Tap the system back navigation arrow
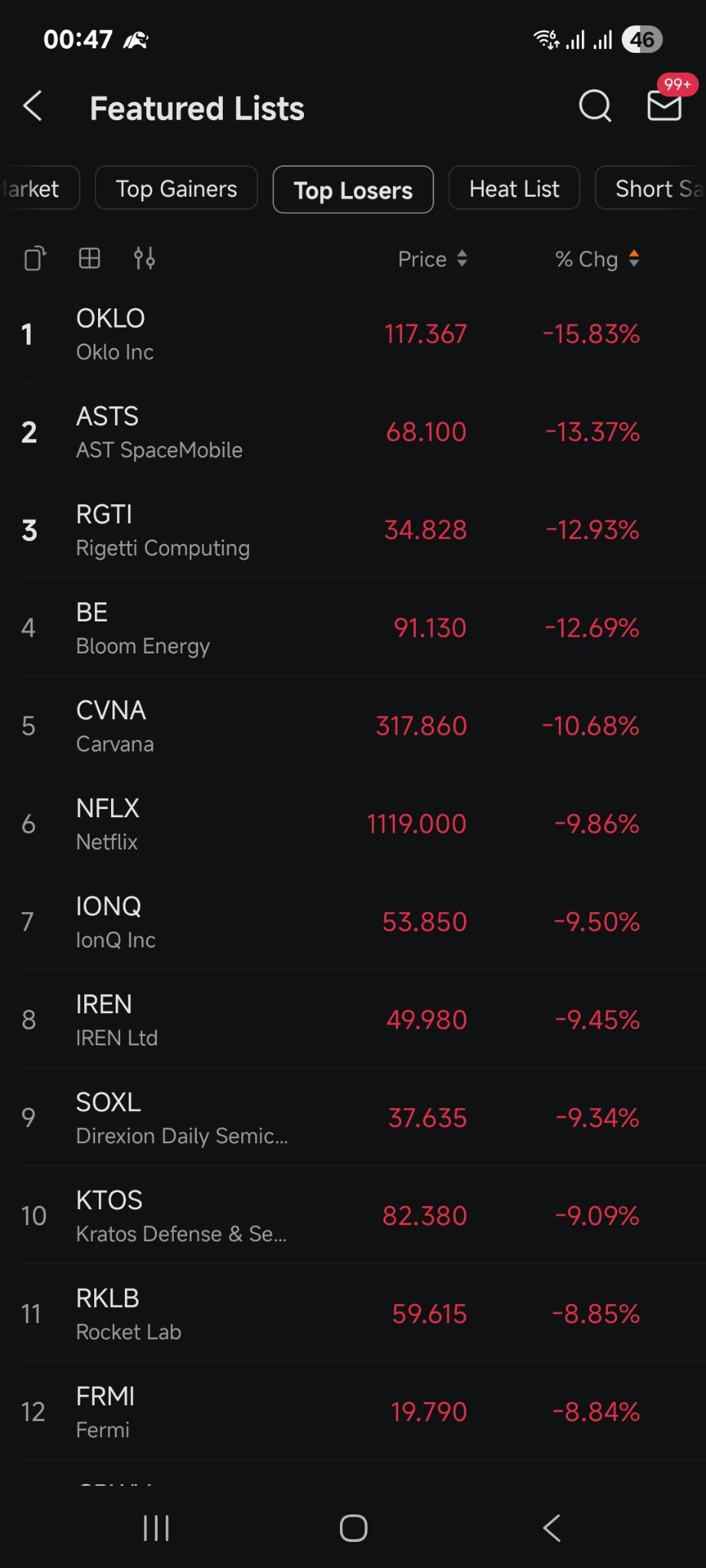The width and height of the screenshot is (706, 1568). (551, 1528)
